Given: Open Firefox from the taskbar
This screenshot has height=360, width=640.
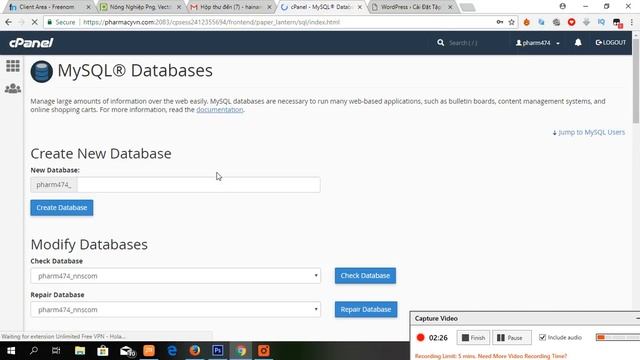Looking at the screenshot, I should [x=195, y=351].
